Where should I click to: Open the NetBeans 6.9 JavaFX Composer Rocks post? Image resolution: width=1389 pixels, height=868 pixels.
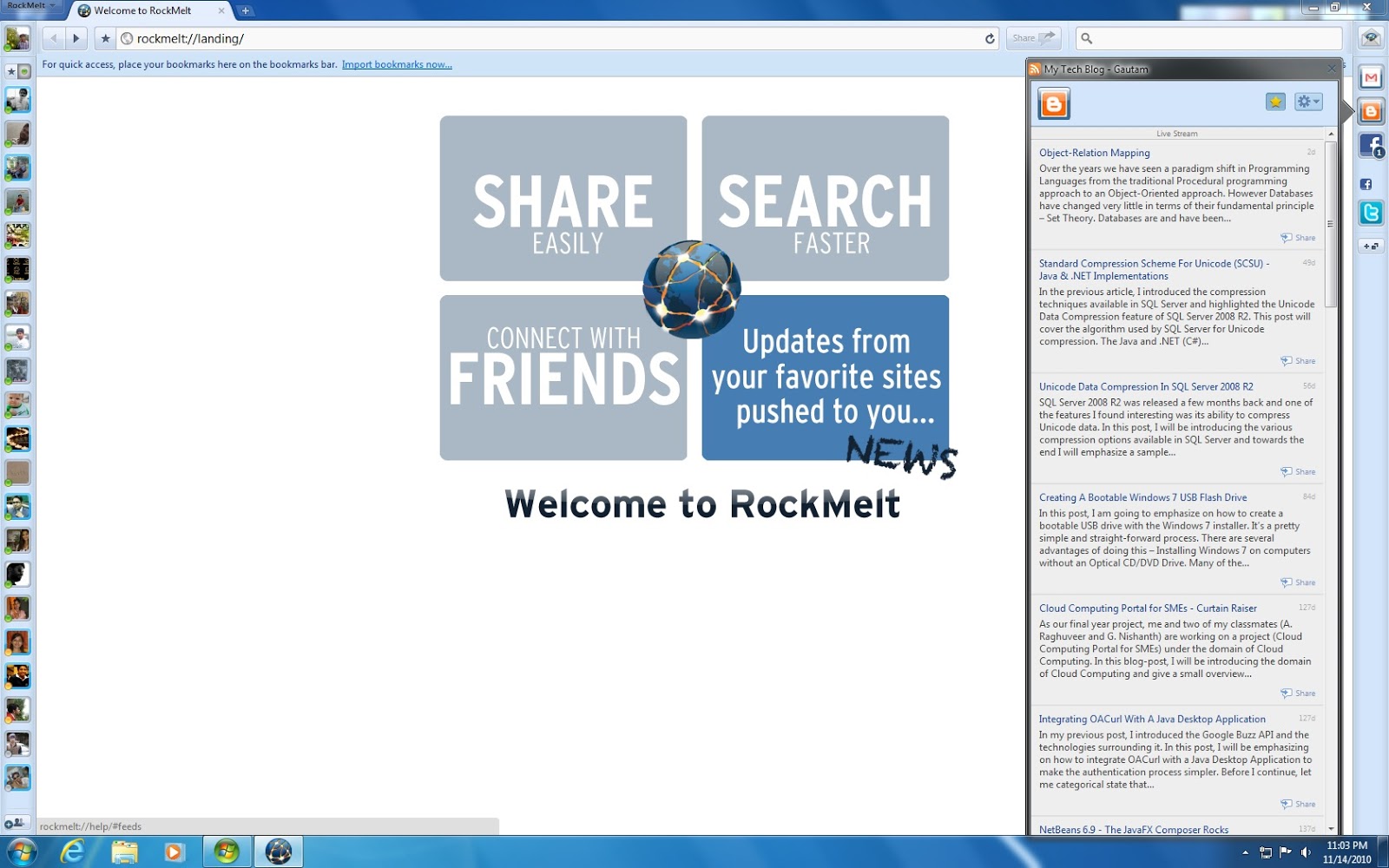coord(1134,830)
